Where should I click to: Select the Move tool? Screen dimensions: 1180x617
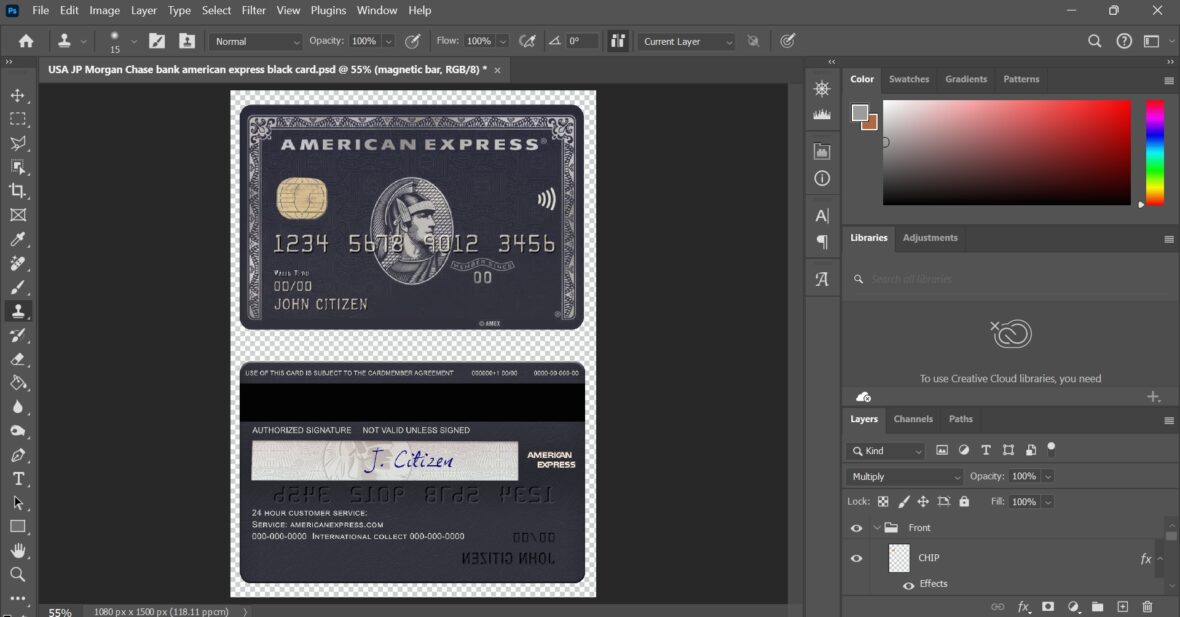[x=18, y=96]
